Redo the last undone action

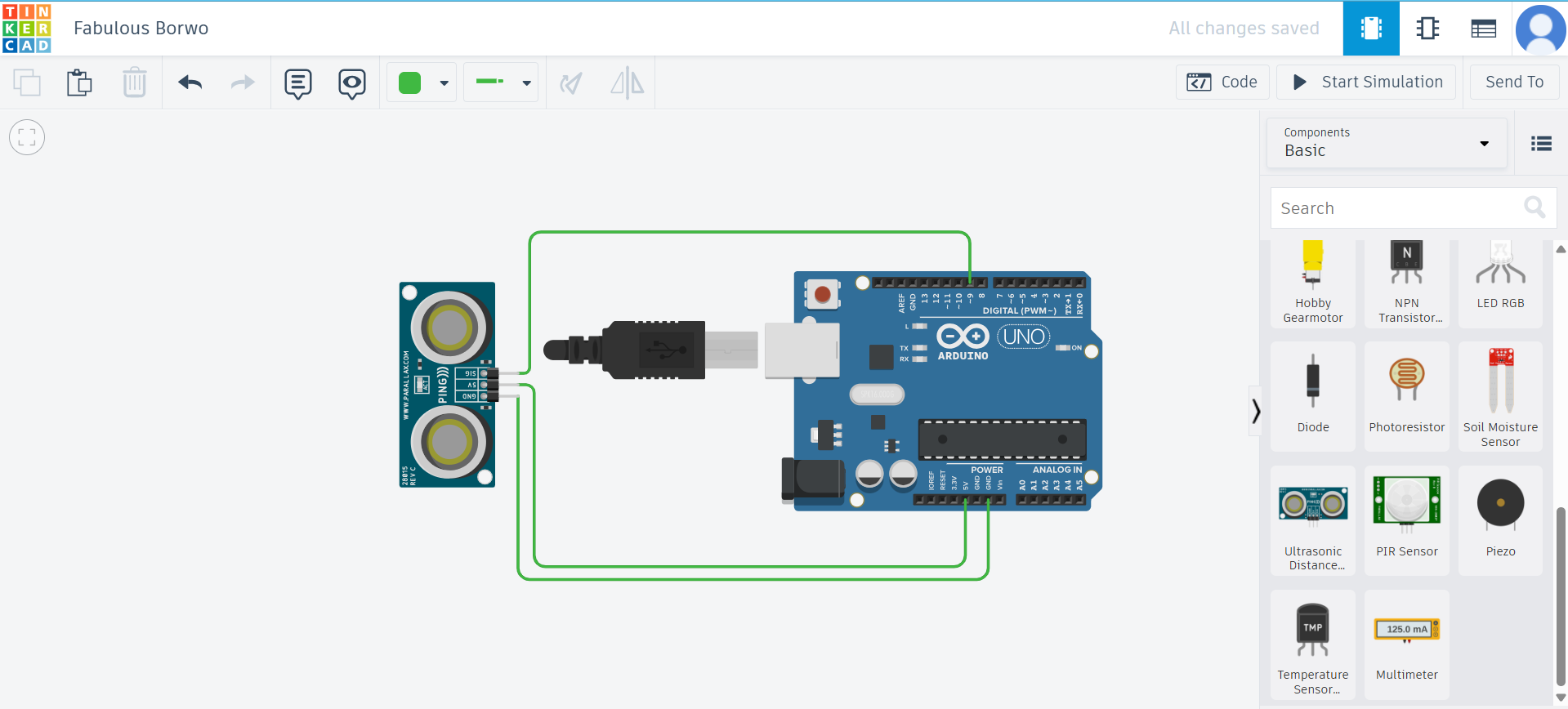click(x=243, y=82)
